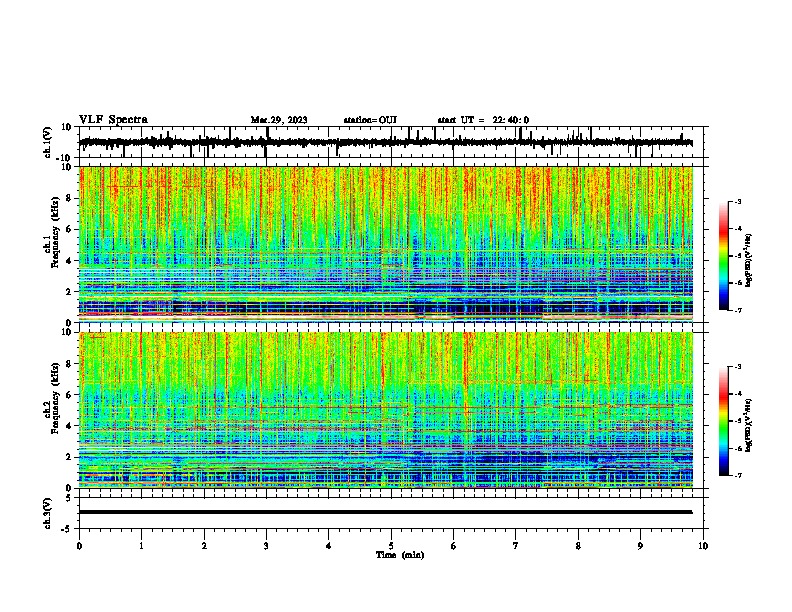Click the ch.1 color bar log PSD label
Image resolution: width=792 pixels, height=612 pixels.
[748, 261]
